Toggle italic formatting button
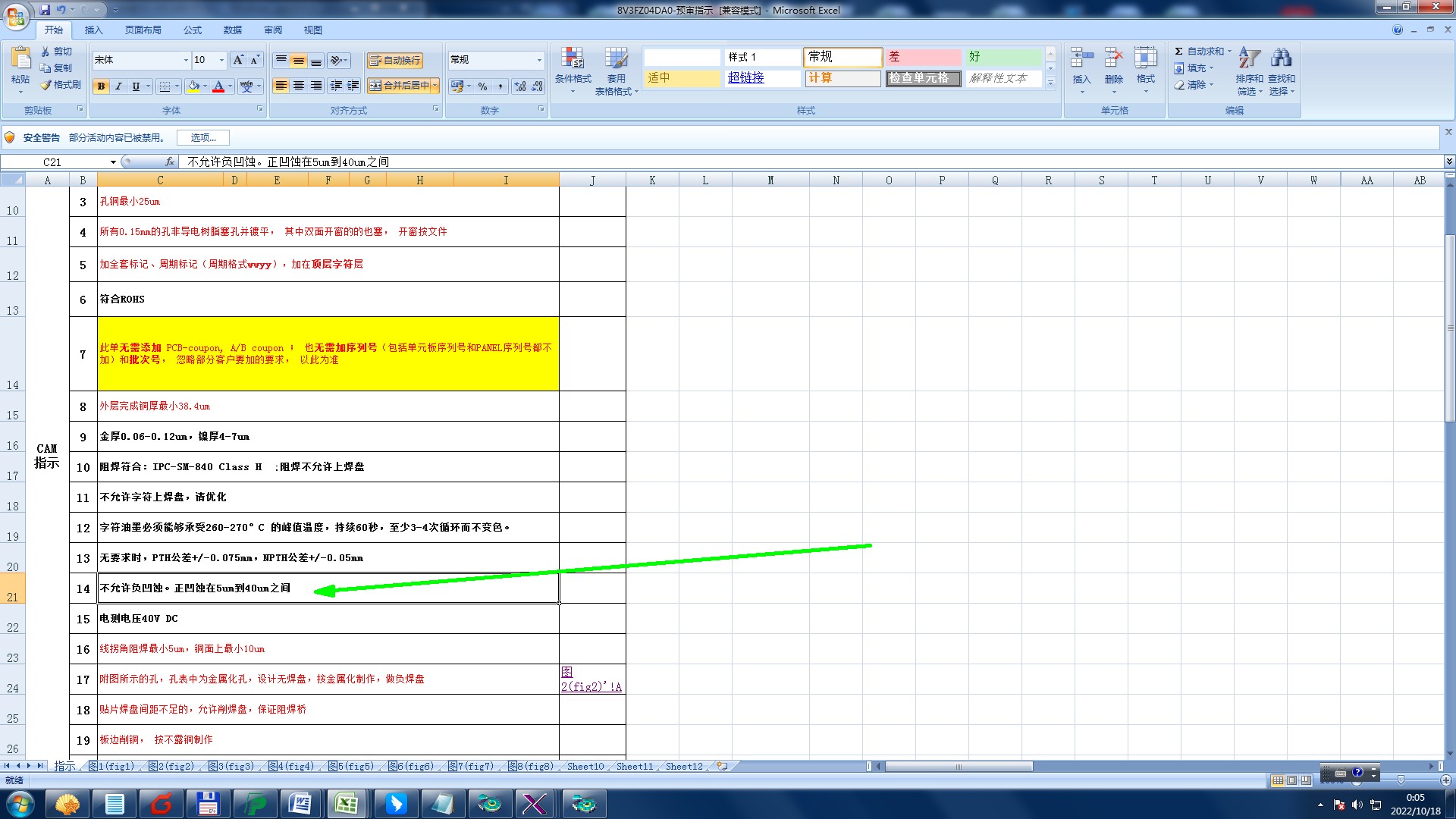This screenshot has height=819, width=1456. click(x=118, y=86)
